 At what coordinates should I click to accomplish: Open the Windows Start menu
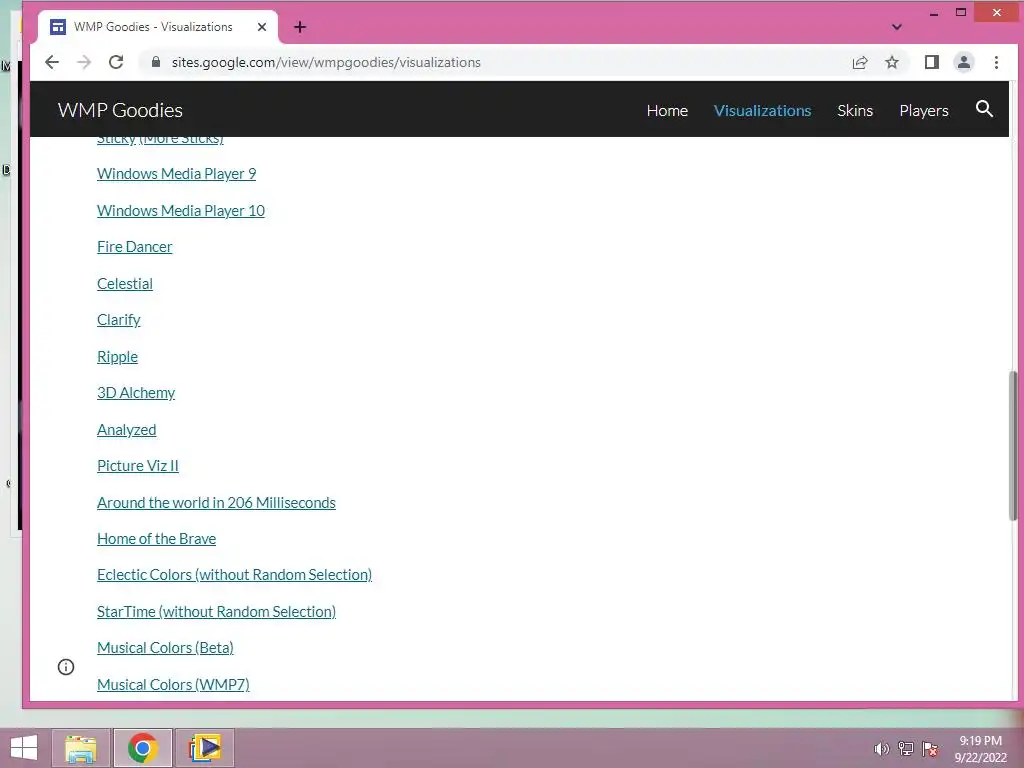[24, 748]
